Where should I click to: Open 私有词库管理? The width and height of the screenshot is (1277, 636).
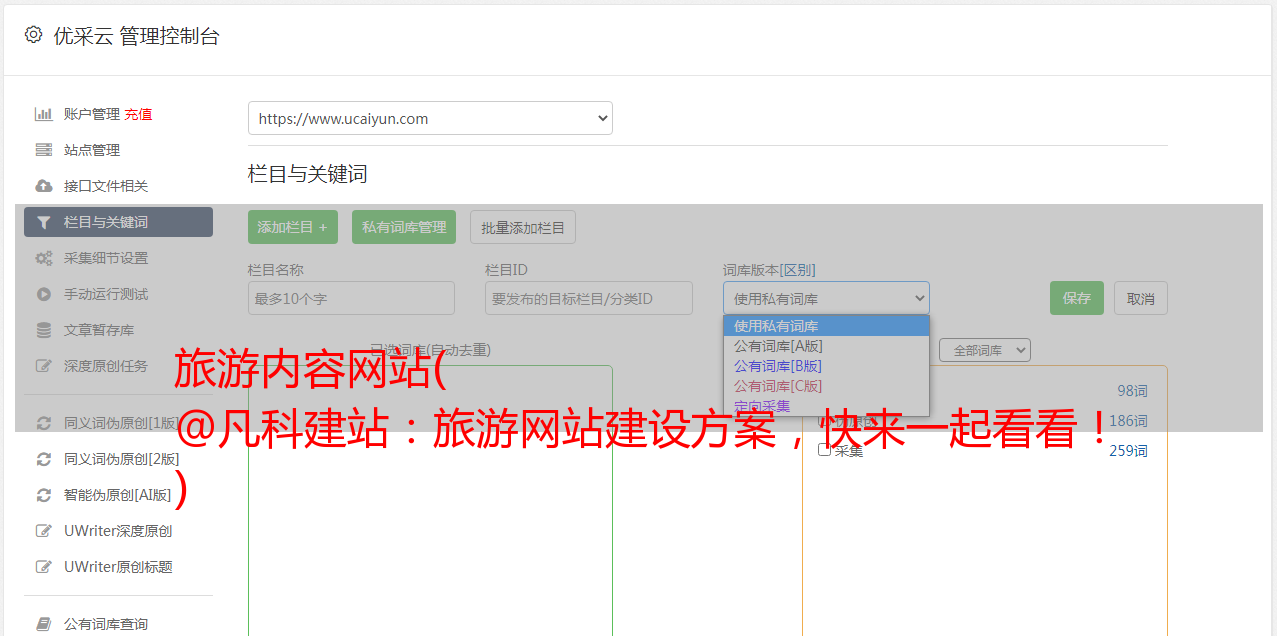point(404,227)
